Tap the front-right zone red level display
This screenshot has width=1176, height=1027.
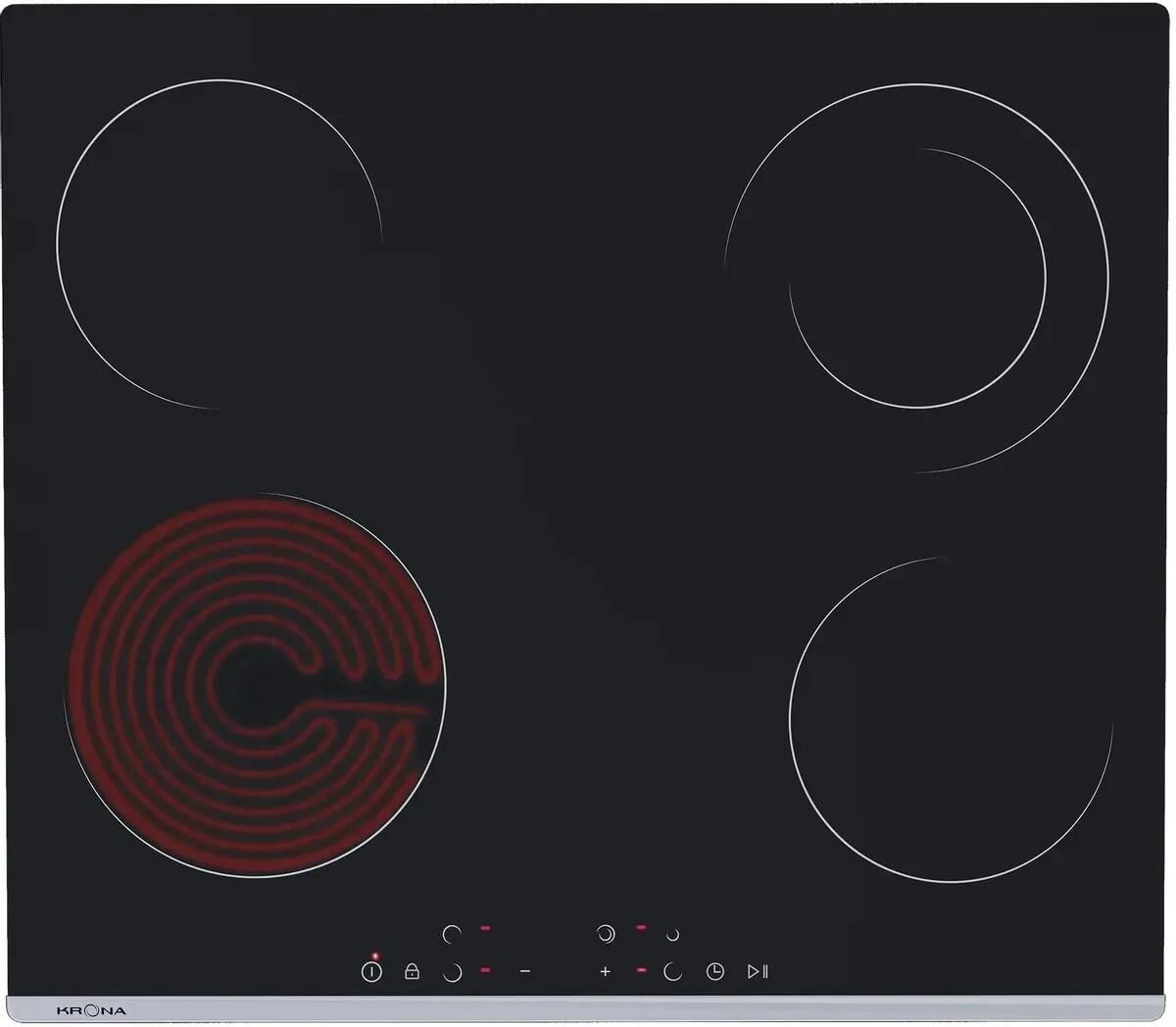coord(641,970)
